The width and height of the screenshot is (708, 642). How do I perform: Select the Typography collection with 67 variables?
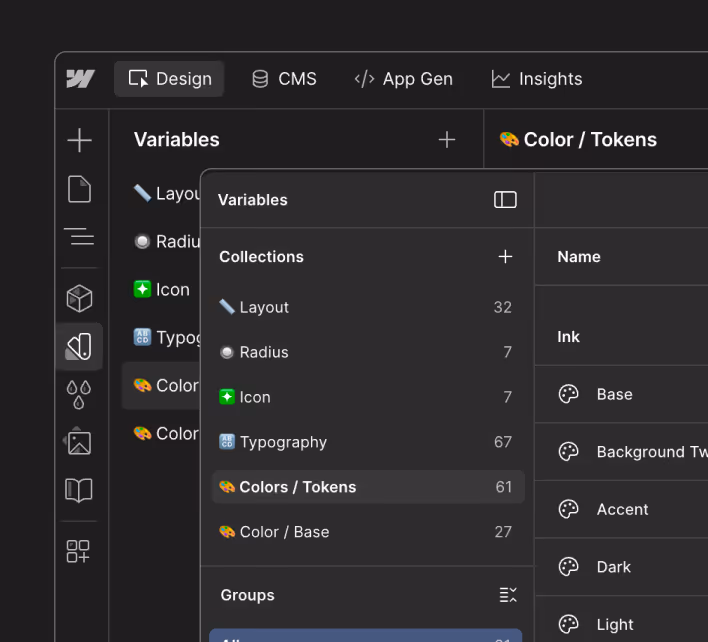pyautogui.click(x=368, y=442)
